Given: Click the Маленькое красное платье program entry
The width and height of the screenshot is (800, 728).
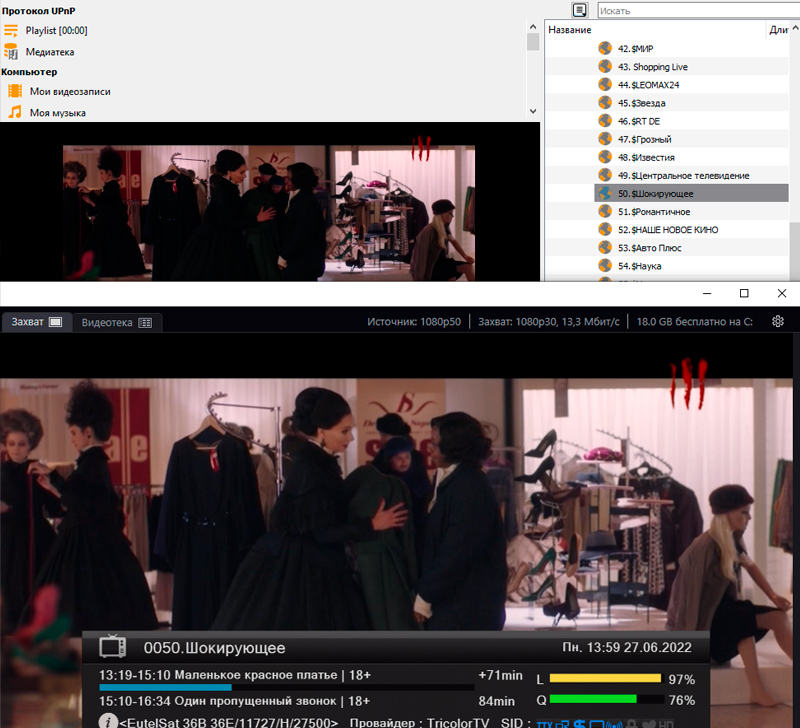Looking at the screenshot, I should coord(235,675).
